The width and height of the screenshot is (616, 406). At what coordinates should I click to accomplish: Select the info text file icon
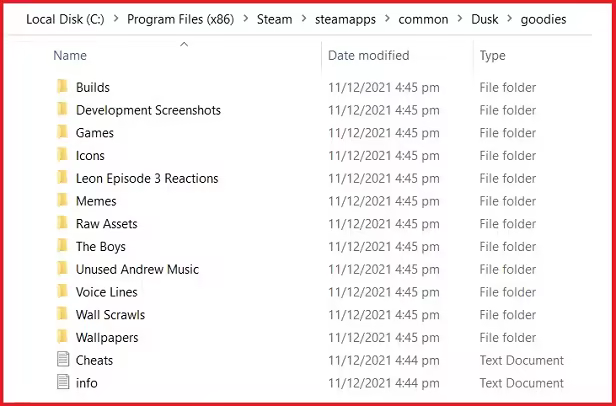click(x=62, y=383)
